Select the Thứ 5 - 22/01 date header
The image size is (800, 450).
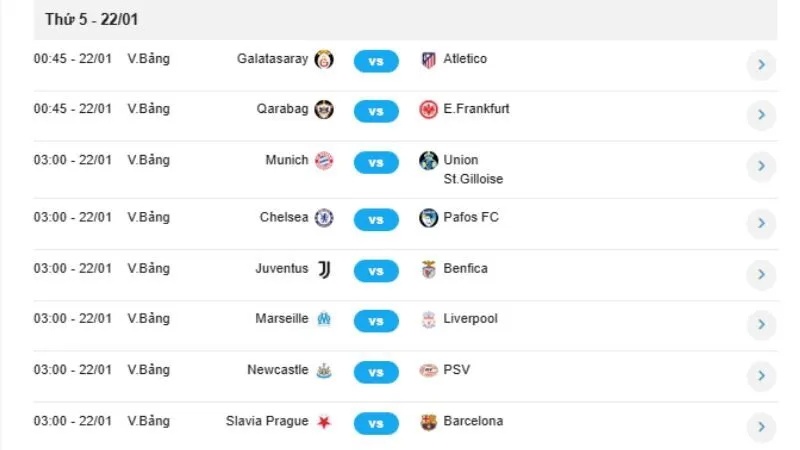click(98, 19)
